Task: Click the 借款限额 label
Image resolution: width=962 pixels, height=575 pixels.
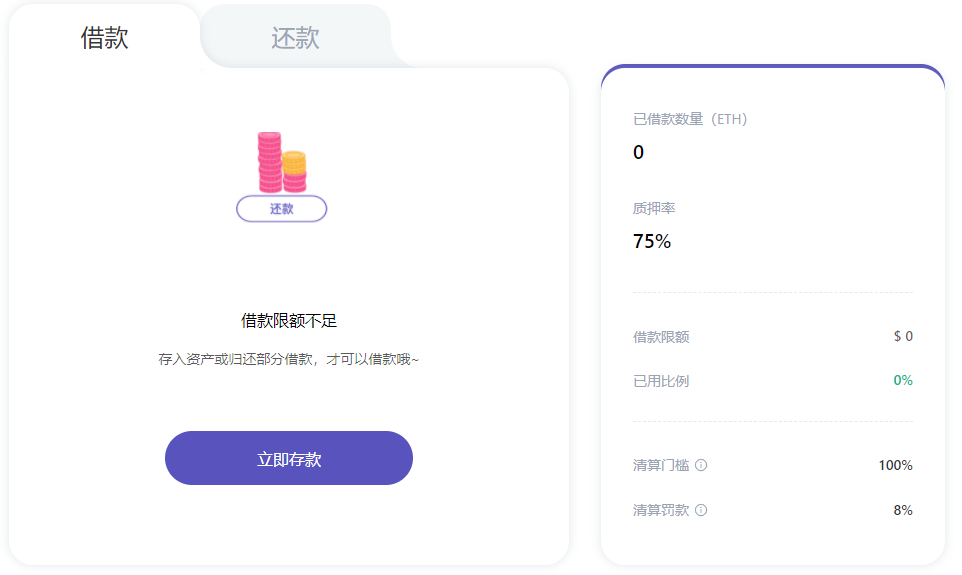Action: coord(661,337)
